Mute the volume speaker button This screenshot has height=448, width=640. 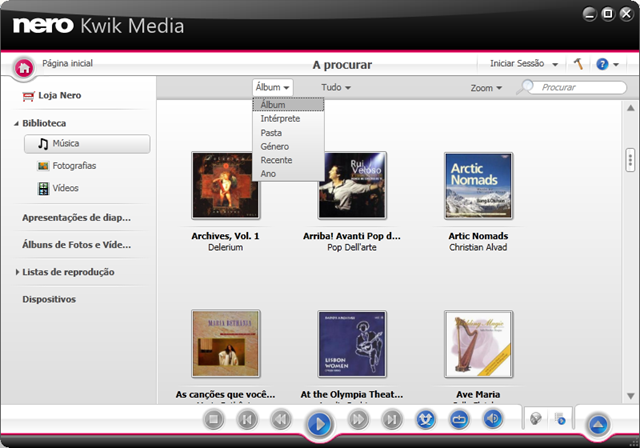(493, 420)
